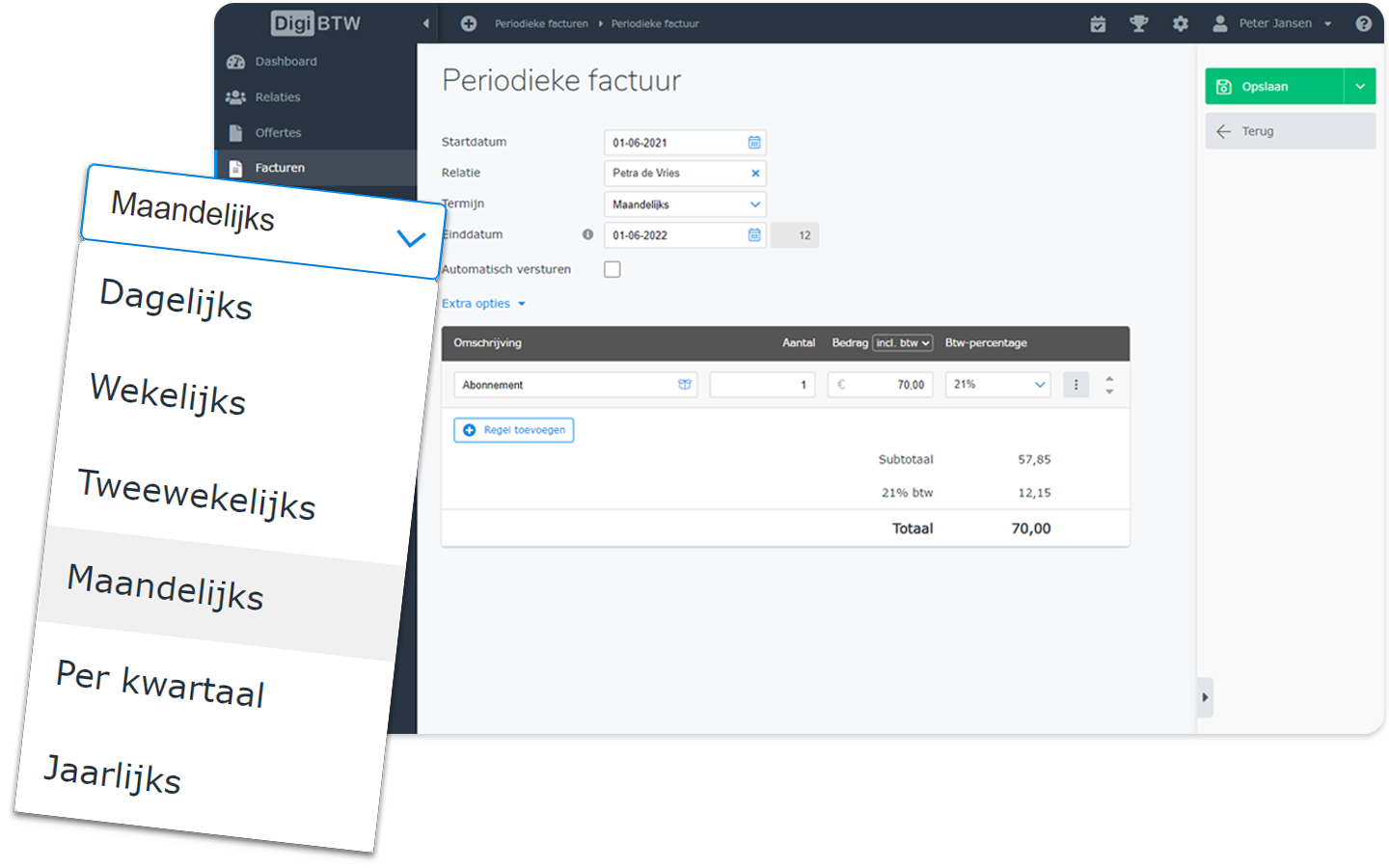Click the Opslaan save button
1389x868 pixels.
click(x=1274, y=87)
